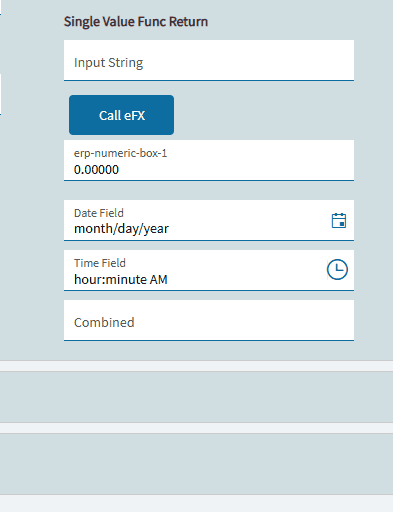This screenshot has width=393, height=512.
Task: Click the erp-numeric-box-1 label text
Action: point(120,153)
